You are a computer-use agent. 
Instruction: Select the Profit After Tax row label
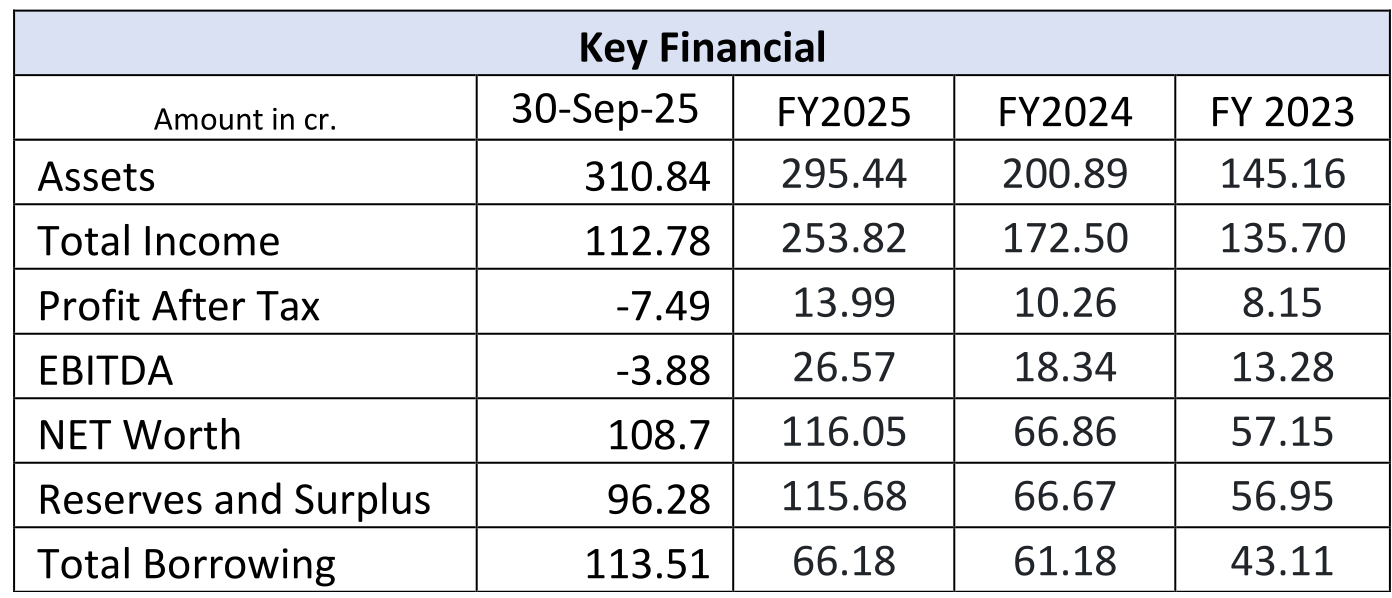pyautogui.click(x=179, y=306)
